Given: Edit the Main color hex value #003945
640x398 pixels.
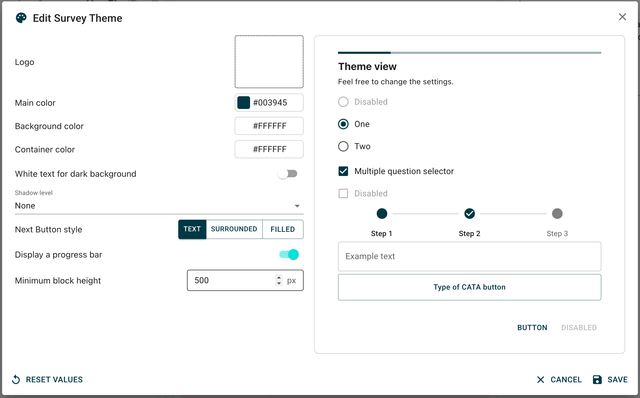Looking at the screenshot, I should point(270,102).
